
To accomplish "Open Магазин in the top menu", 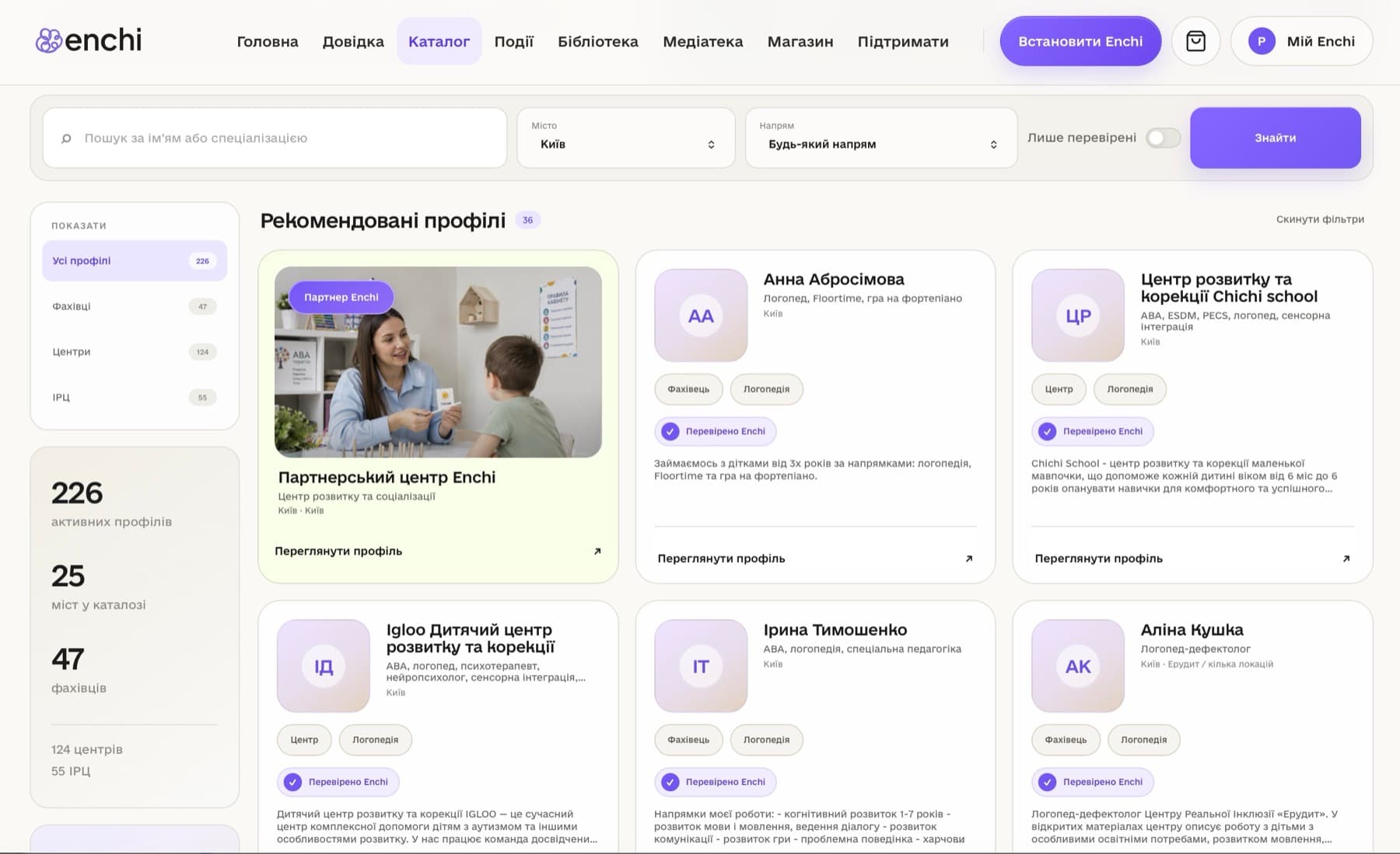I will point(800,41).
